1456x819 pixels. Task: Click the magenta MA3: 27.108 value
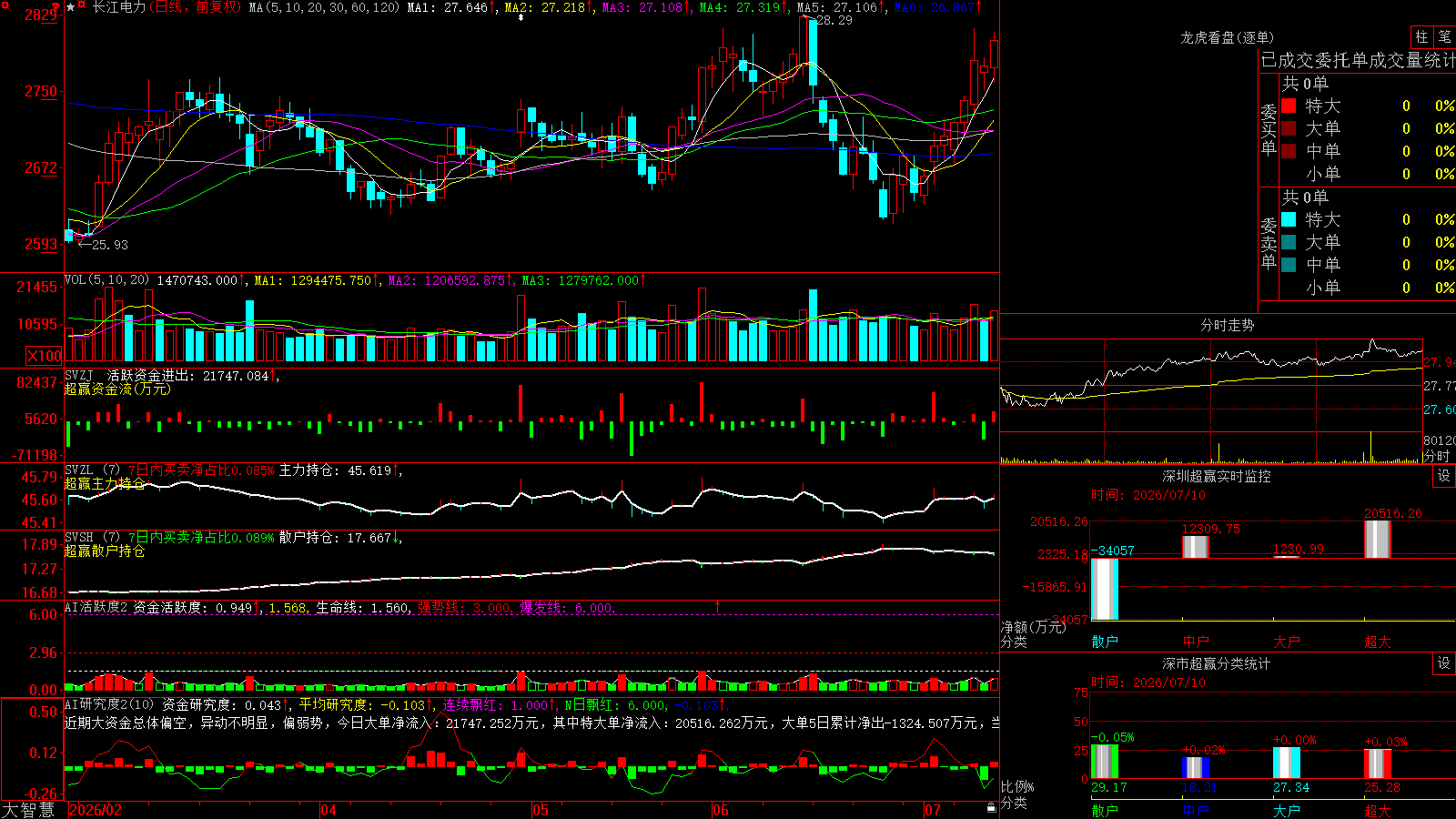[x=642, y=7]
